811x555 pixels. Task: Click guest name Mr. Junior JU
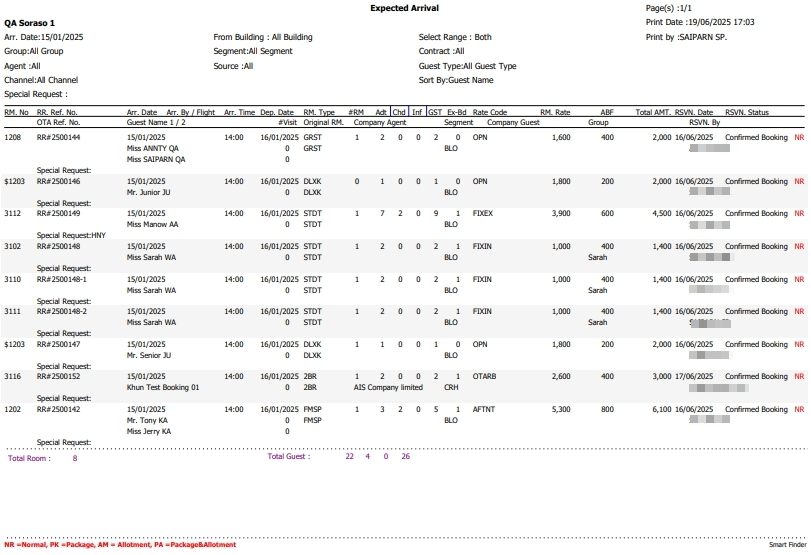[152, 192]
